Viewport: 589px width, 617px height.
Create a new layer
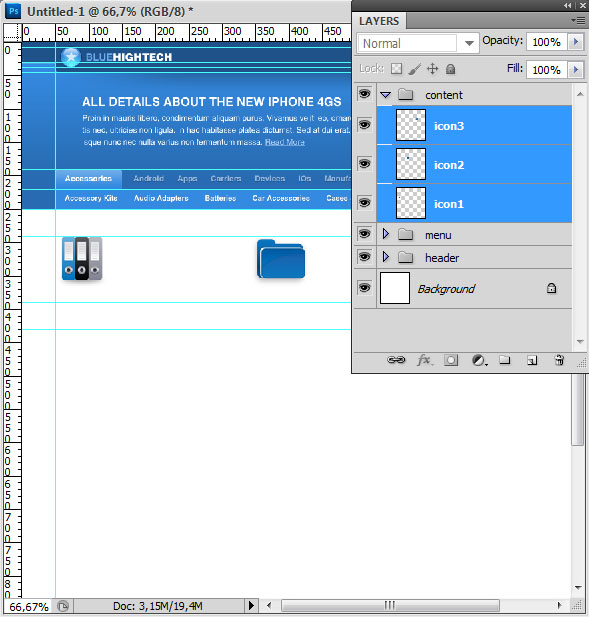click(532, 360)
